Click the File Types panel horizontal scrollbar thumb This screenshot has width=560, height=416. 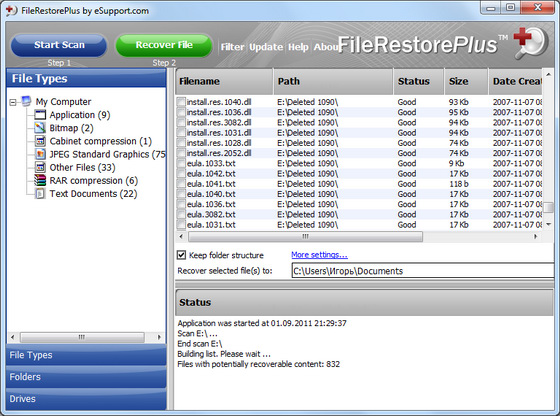point(82,337)
